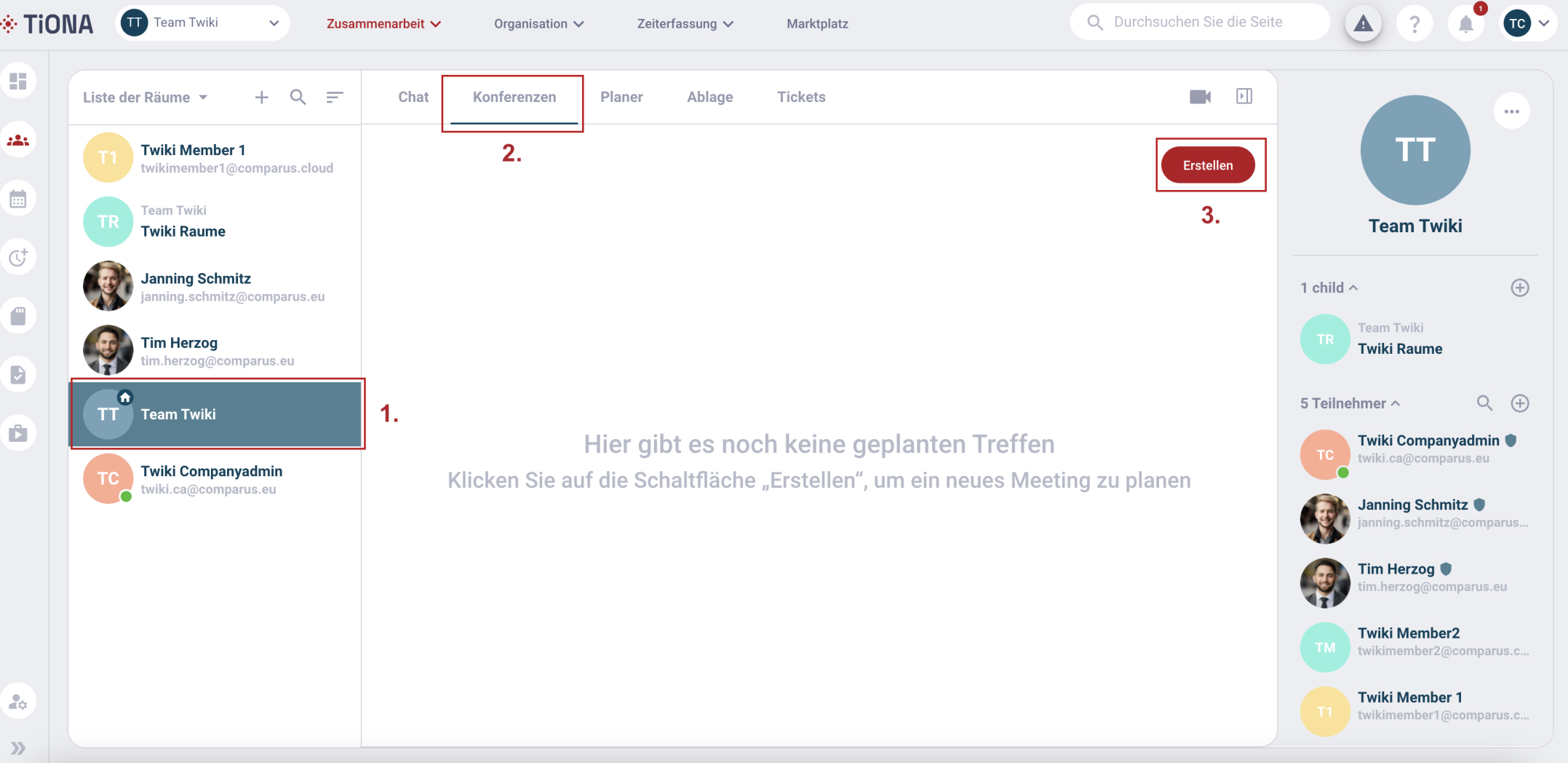Click the Team Twiki title in right panel
The height and width of the screenshot is (763, 1568).
(x=1415, y=226)
